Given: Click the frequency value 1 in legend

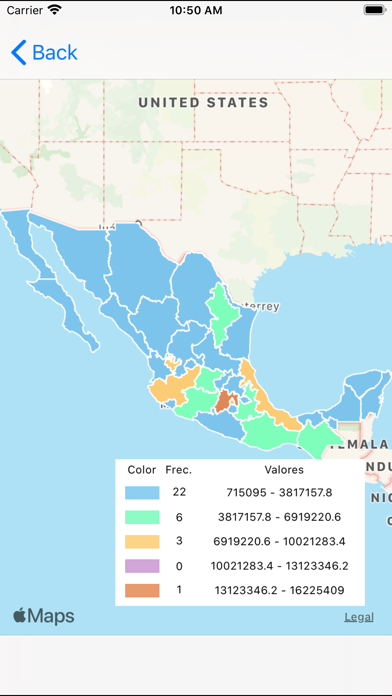Looking at the screenshot, I should pyautogui.click(x=179, y=589).
